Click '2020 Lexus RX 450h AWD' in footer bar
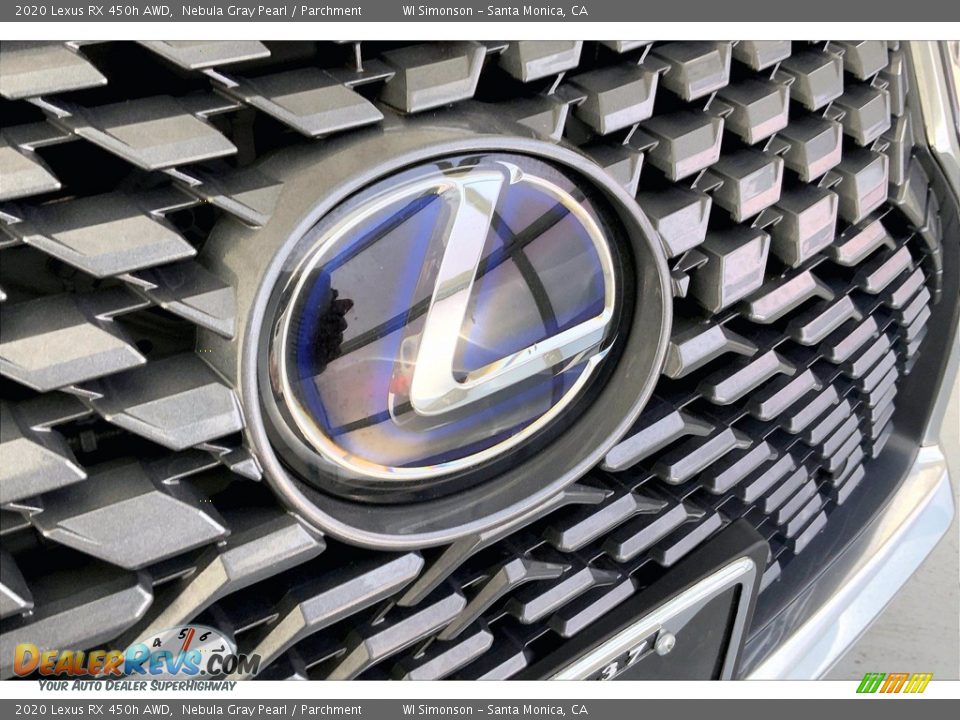Screen dimensions: 960x720 pyautogui.click(x=93, y=710)
